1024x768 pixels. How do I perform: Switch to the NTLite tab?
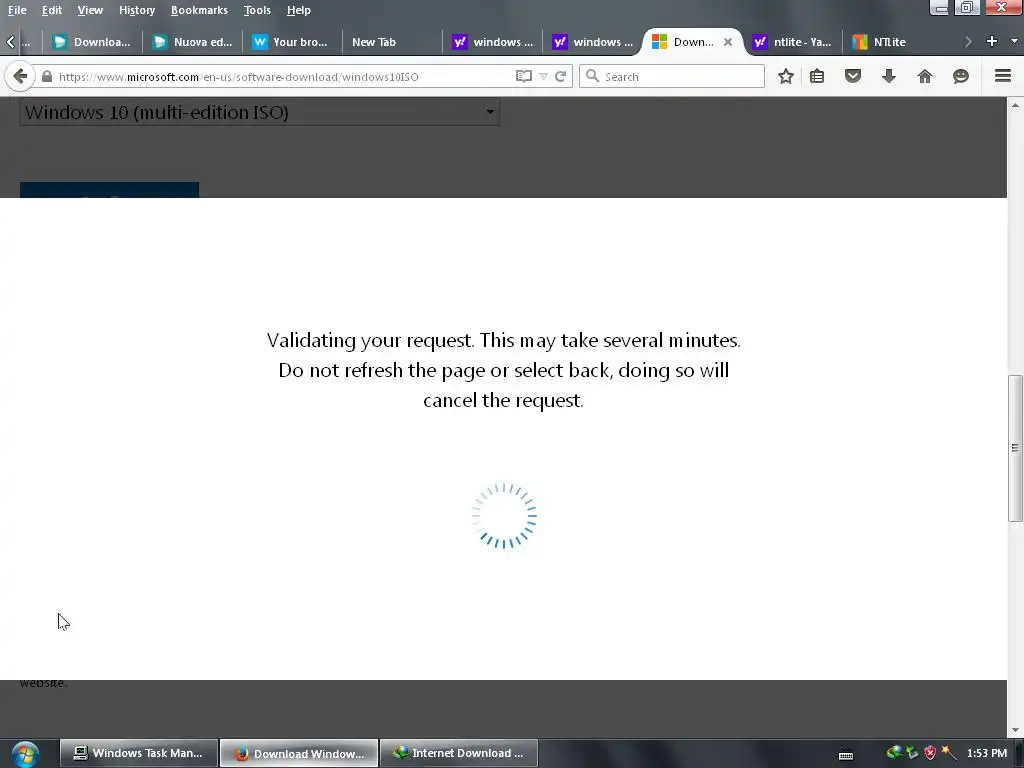tap(892, 42)
